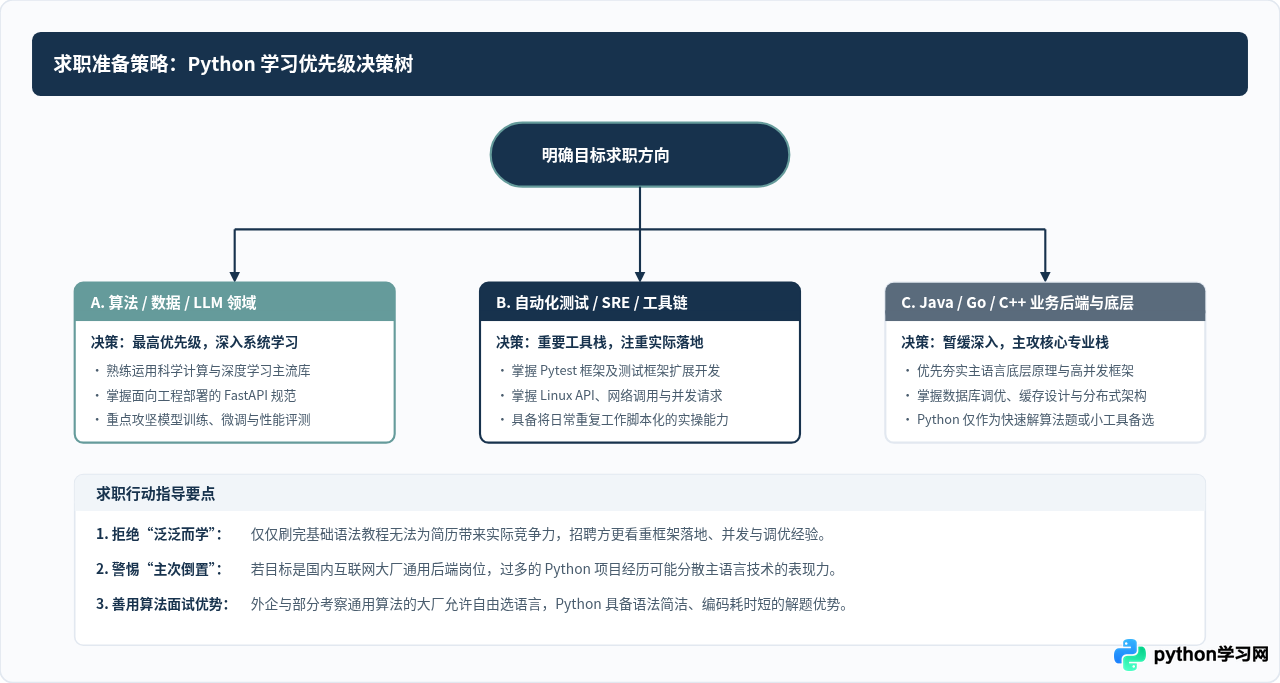Image resolution: width=1280 pixels, height=683 pixels.
Task: Click Python 仅作为快速解算法题或小工具备选
Action: point(1035,420)
